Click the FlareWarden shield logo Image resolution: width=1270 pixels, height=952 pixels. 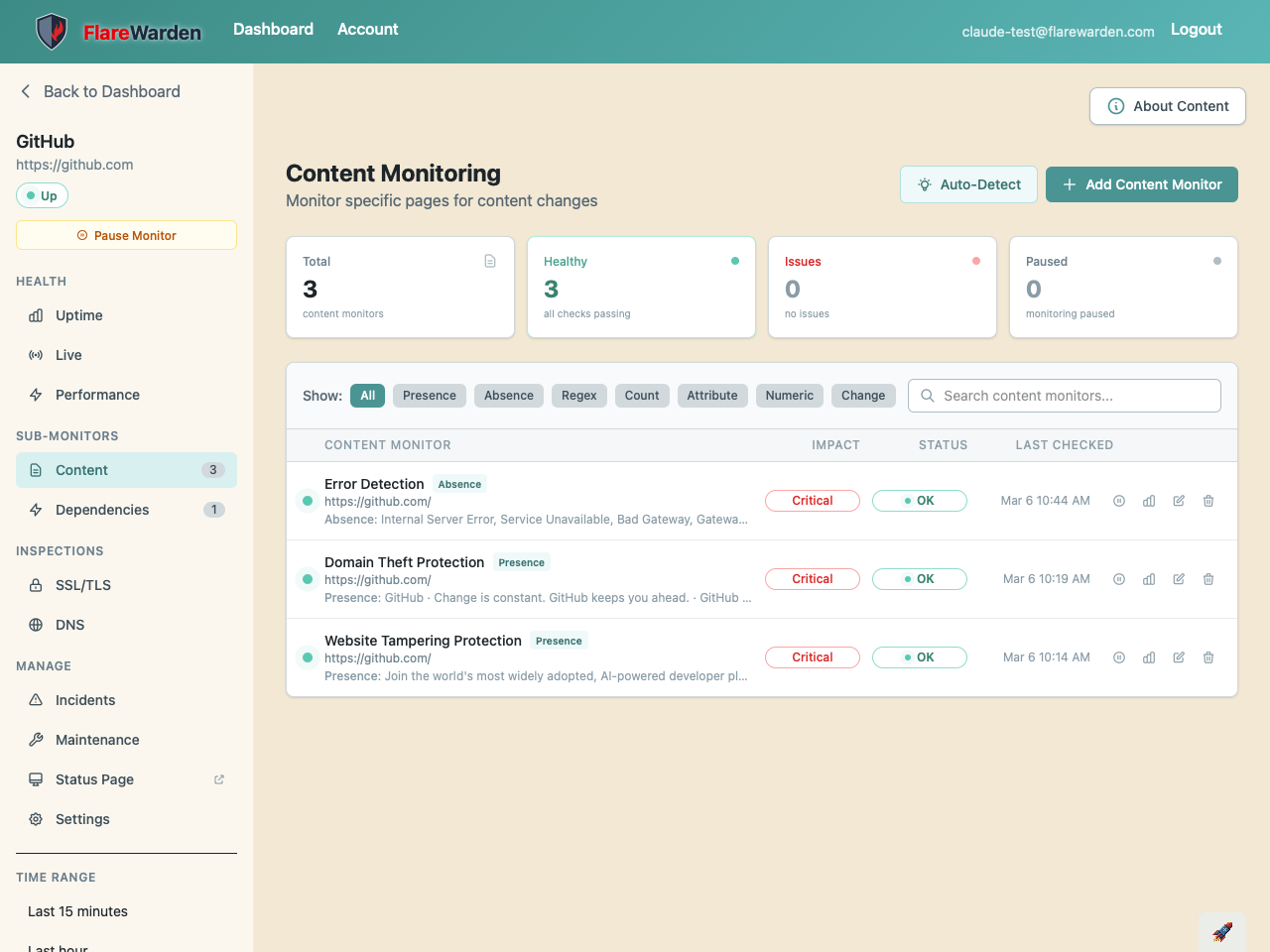click(x=52, y=32)
